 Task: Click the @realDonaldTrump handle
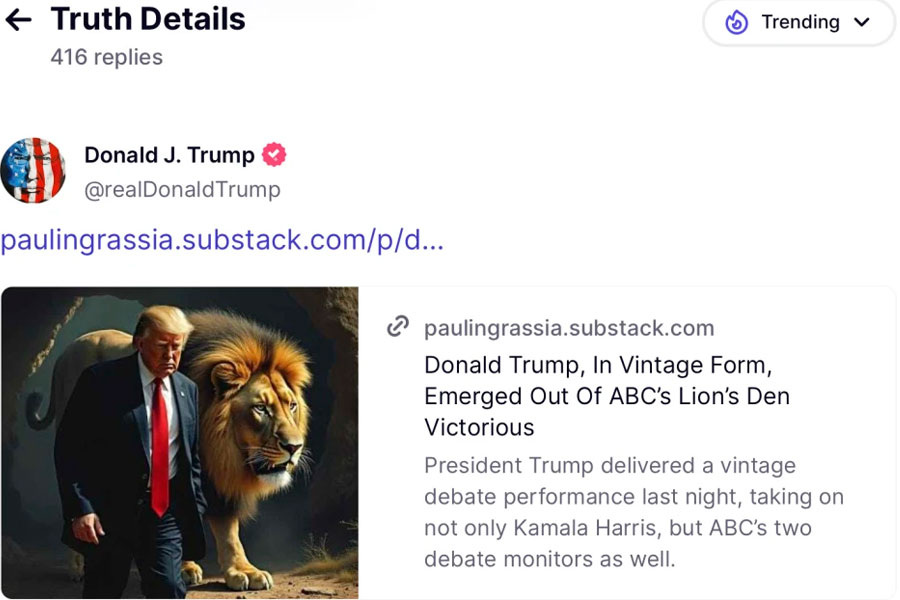point(182,189)
